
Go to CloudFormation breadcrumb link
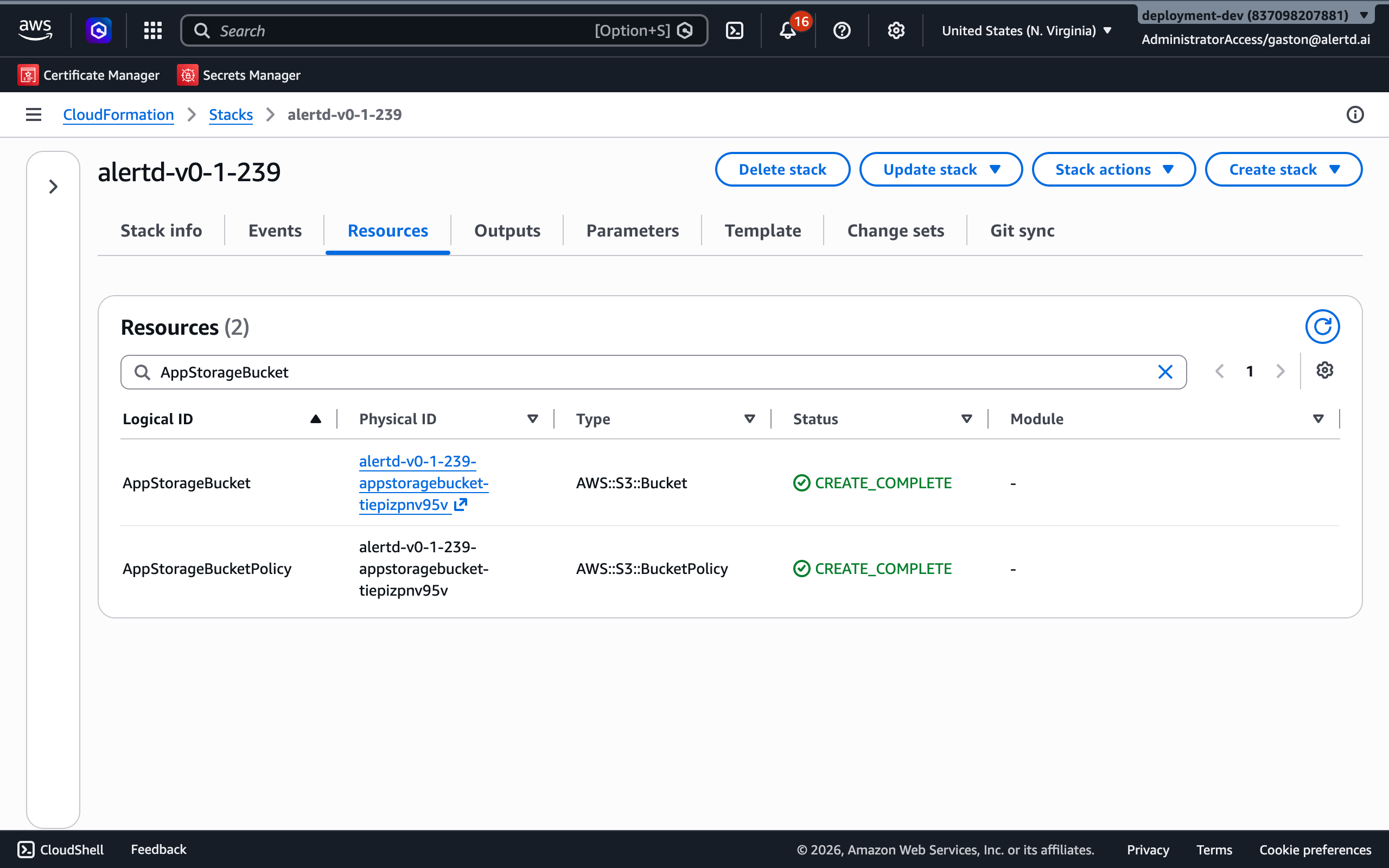118,114
